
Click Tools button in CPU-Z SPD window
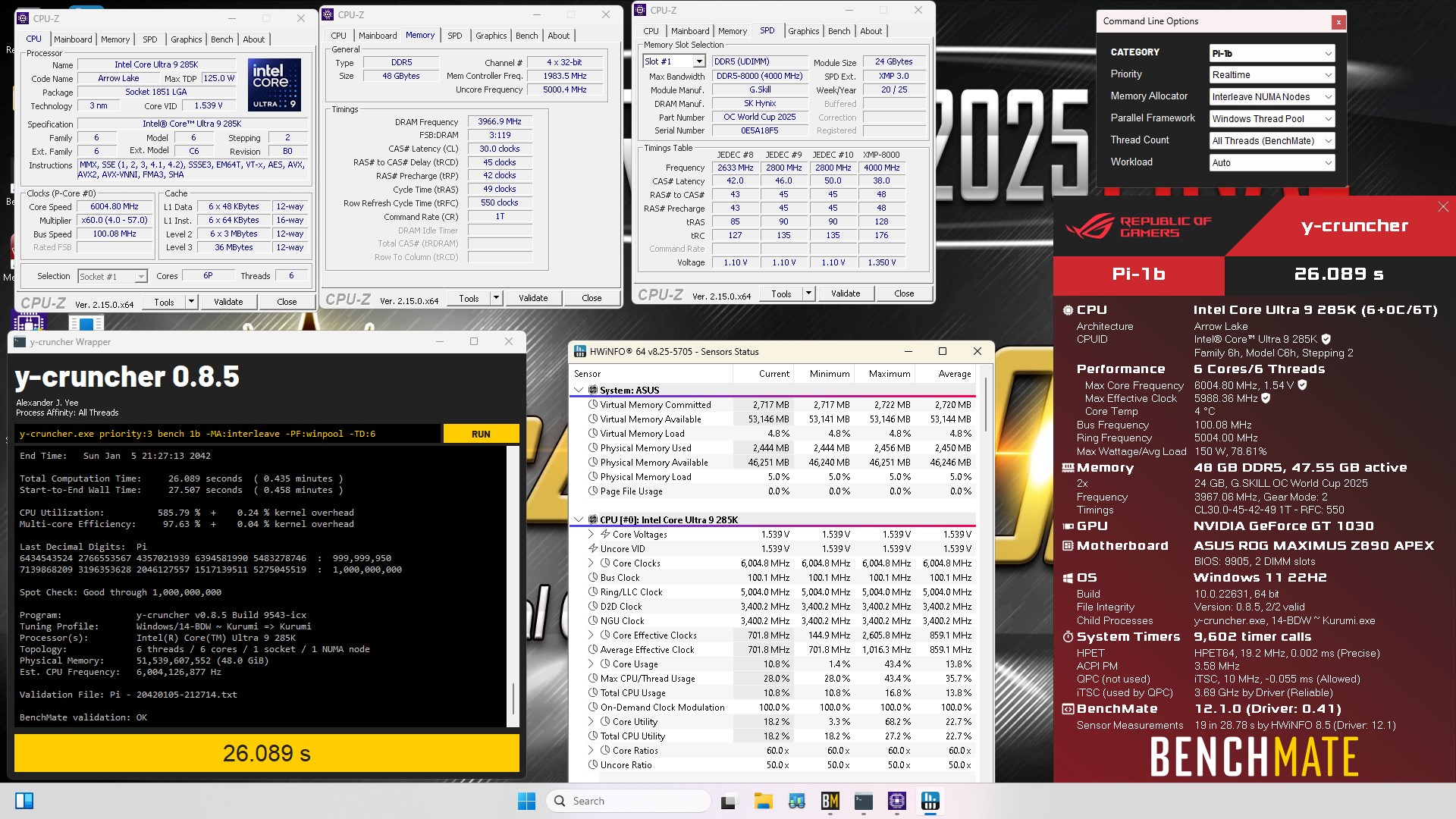[x=781, y=293]
